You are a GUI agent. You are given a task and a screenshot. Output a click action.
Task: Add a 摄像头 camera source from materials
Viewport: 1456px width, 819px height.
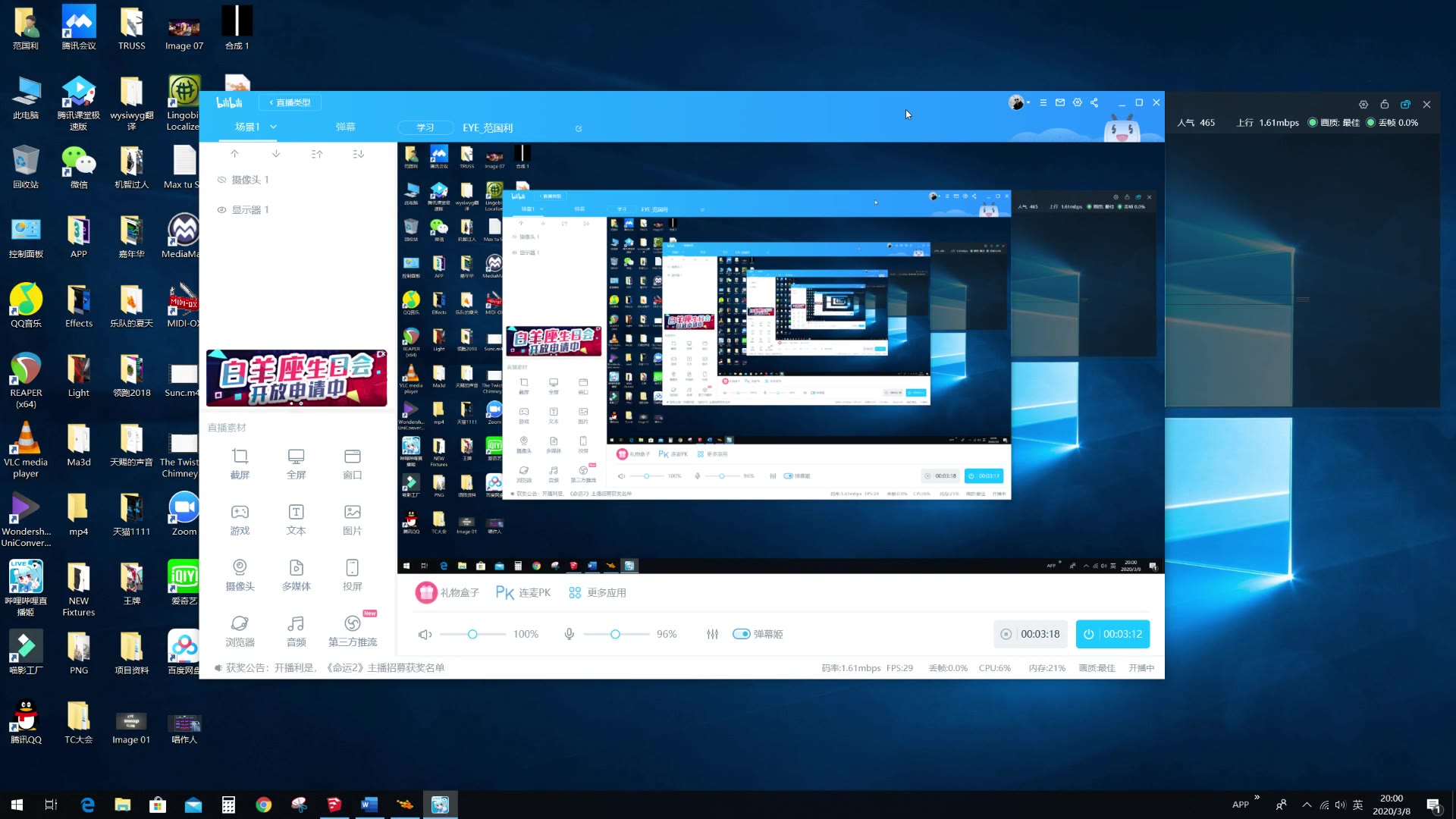click(240, 575)
